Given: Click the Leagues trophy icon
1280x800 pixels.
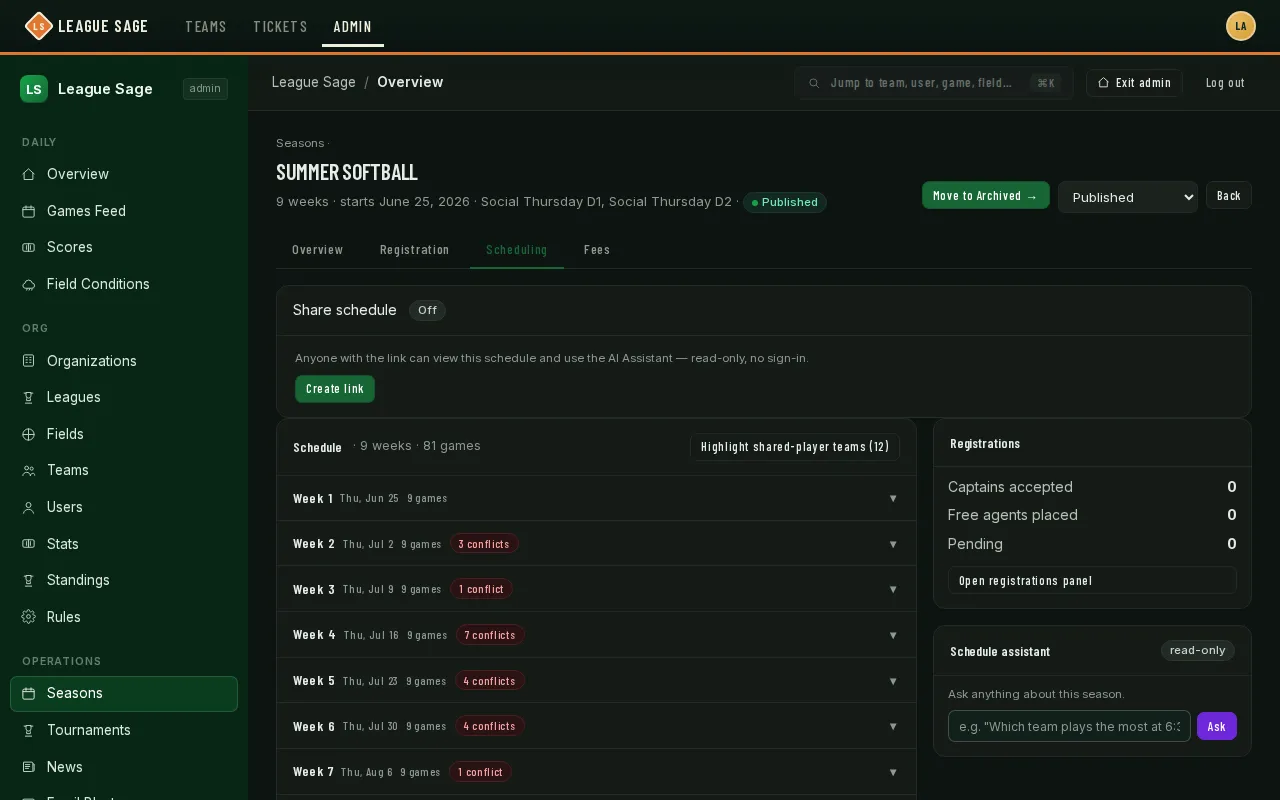Looking at the screenshot, I should 29,397.
